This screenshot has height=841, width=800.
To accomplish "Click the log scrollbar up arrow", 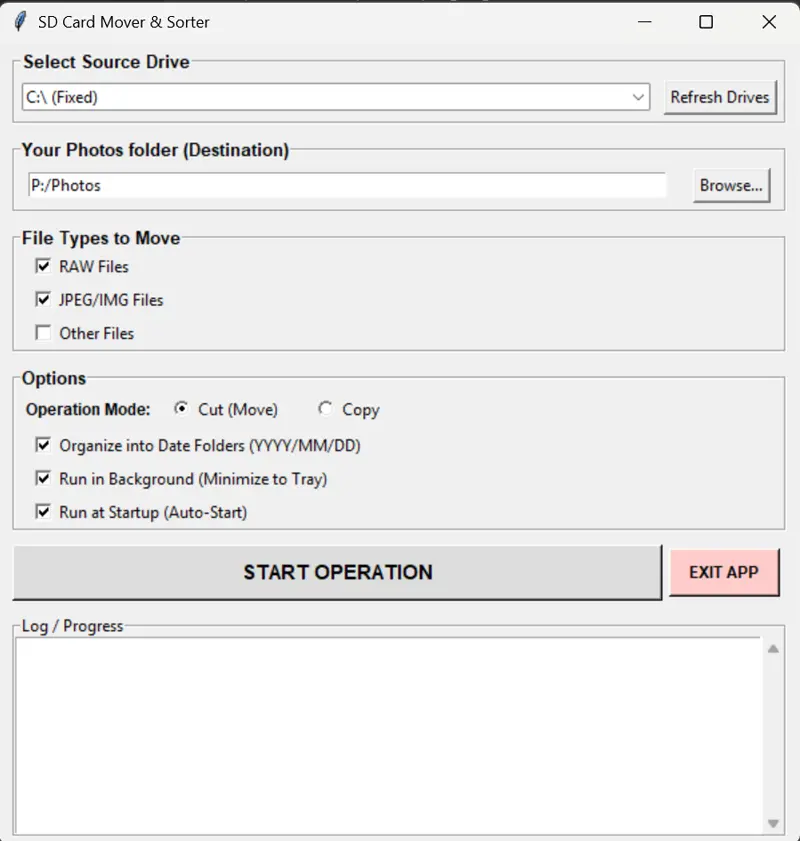I will [772, 649].
